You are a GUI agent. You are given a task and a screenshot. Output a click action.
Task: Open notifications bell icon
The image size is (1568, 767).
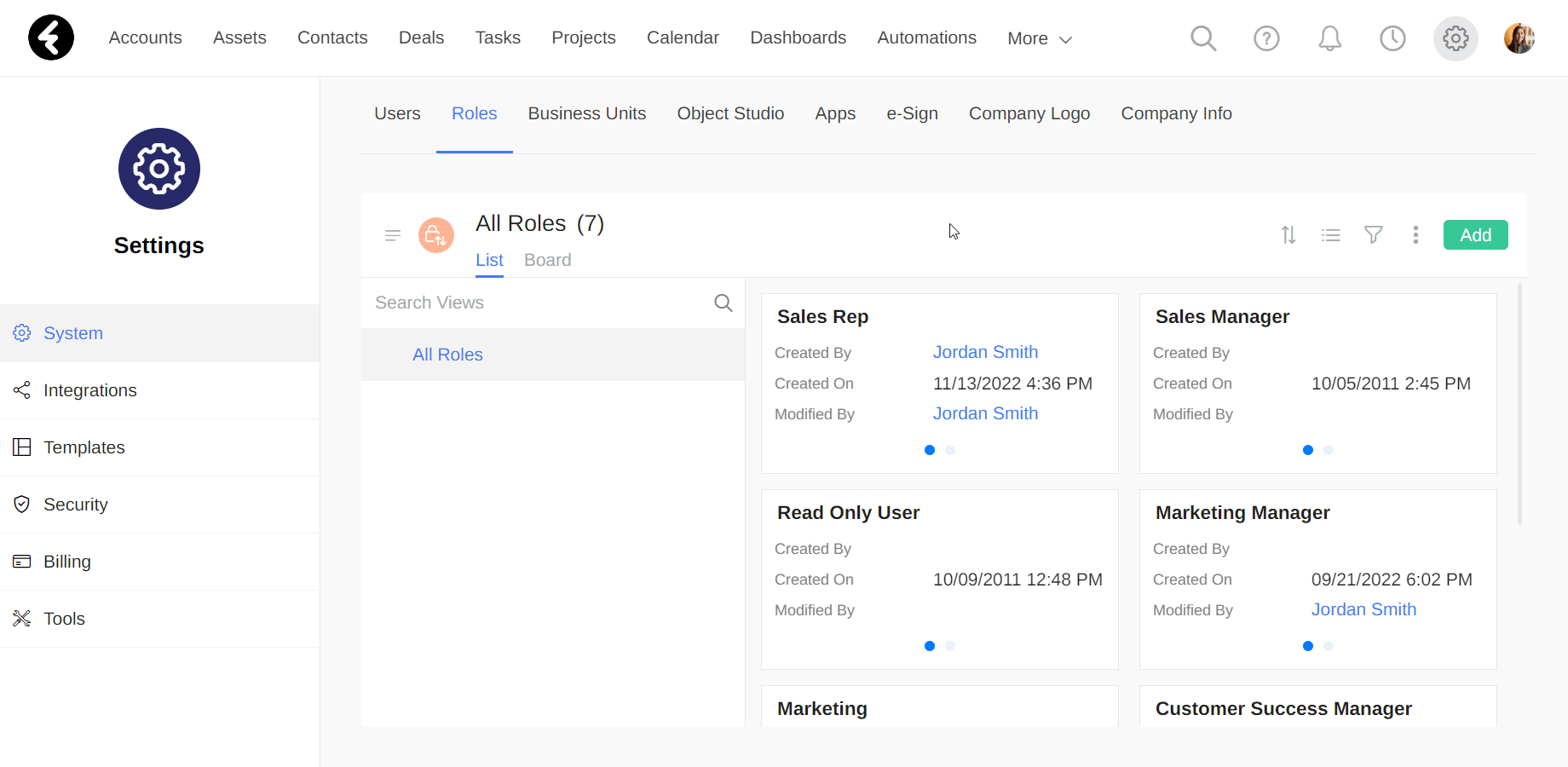(x=1329, y=38)
